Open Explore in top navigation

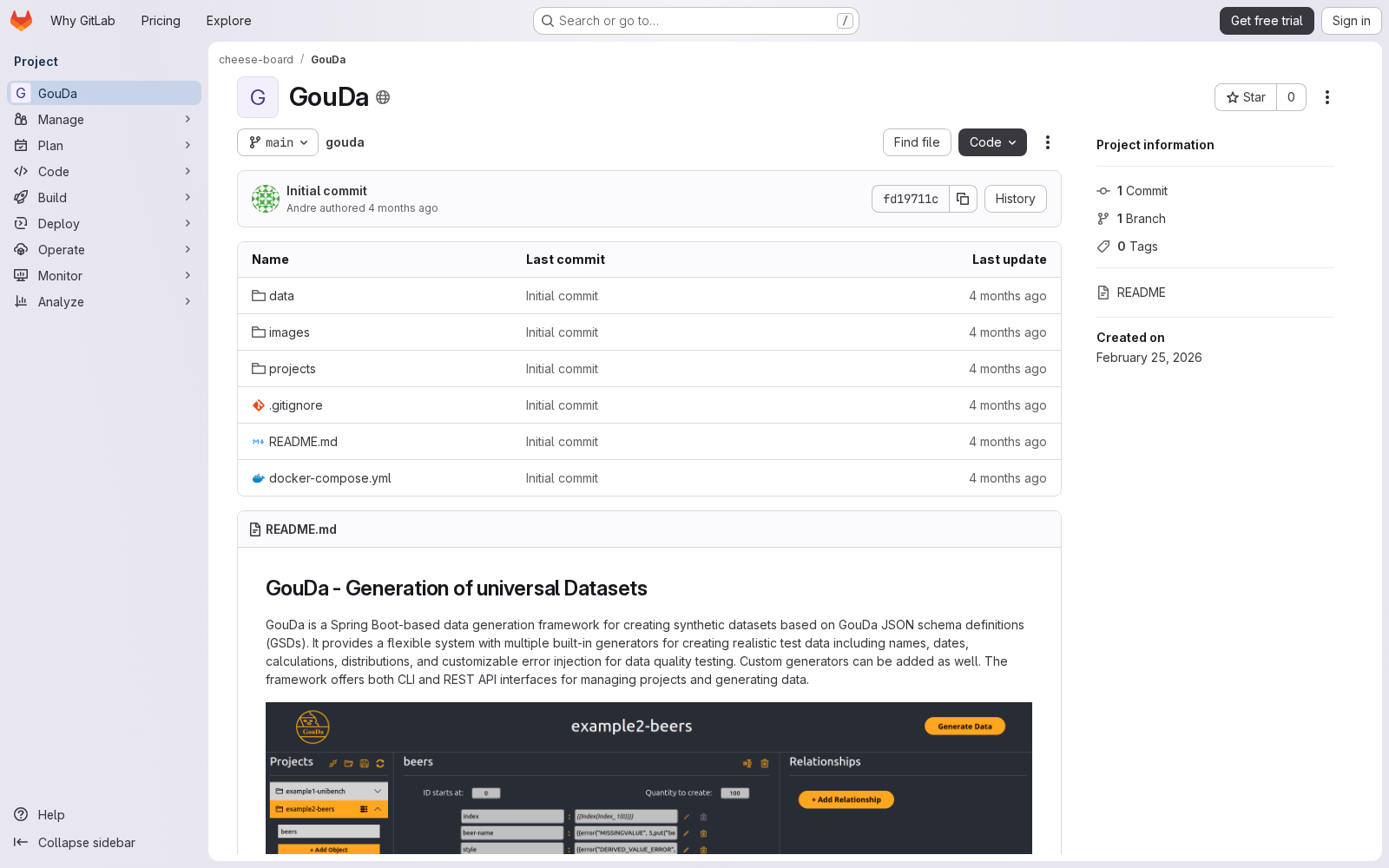point(229,21)
